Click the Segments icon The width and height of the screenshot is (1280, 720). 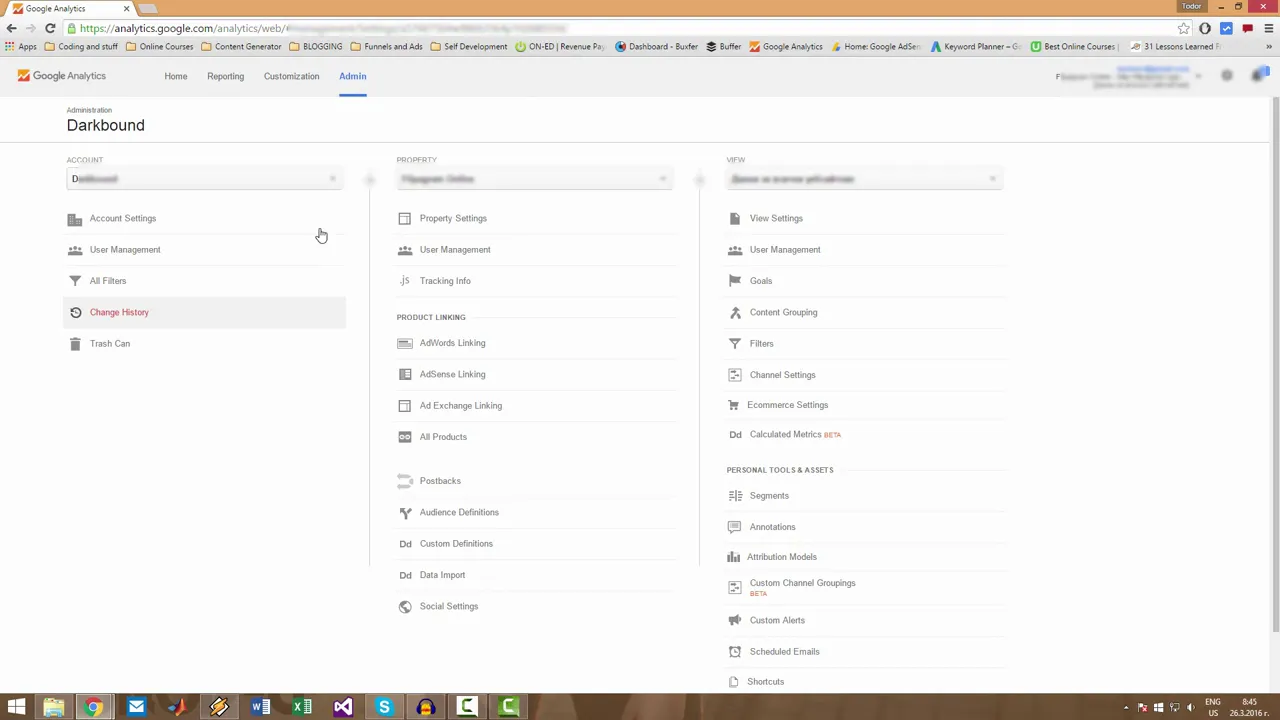click(735, 496)
